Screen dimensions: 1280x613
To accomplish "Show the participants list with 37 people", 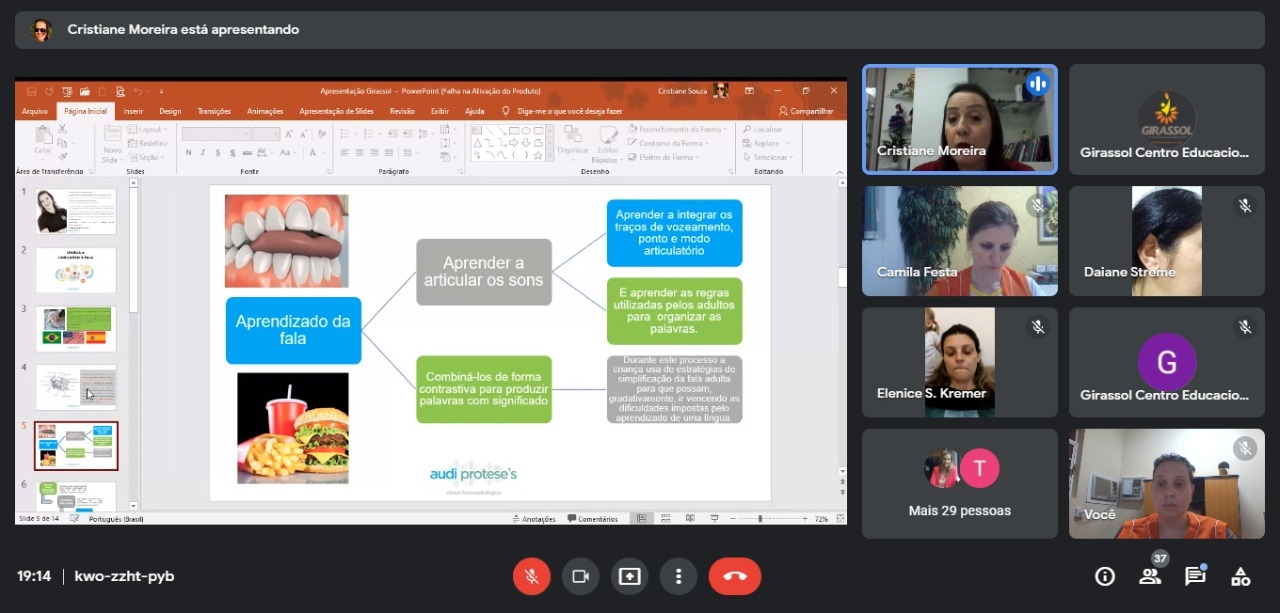I will pyautogui.click(x=1150, y=576).
